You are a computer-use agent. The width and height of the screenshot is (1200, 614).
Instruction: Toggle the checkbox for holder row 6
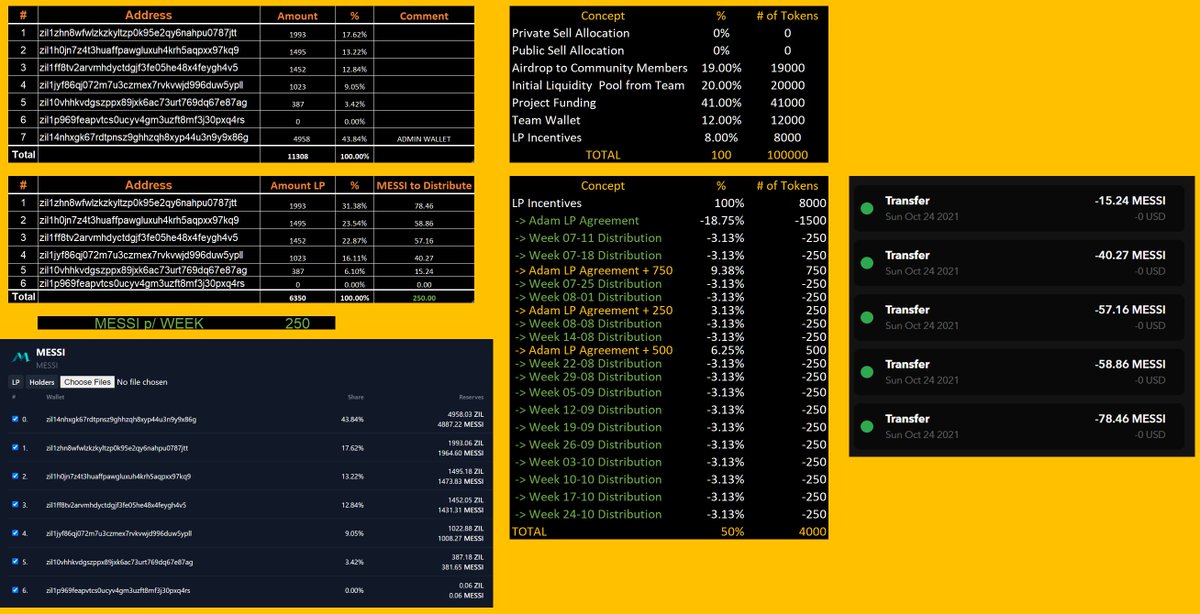pos(14,591)
